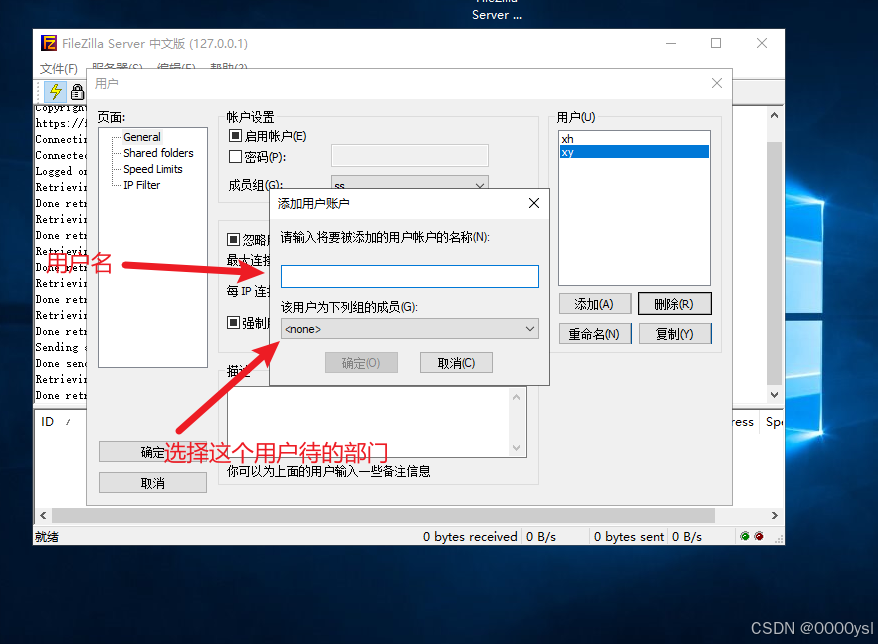The width and height of the screenshot is (878, 644).
Task: Click the 确定(O) button in add dialog
Action: click(x=361, y=363)
